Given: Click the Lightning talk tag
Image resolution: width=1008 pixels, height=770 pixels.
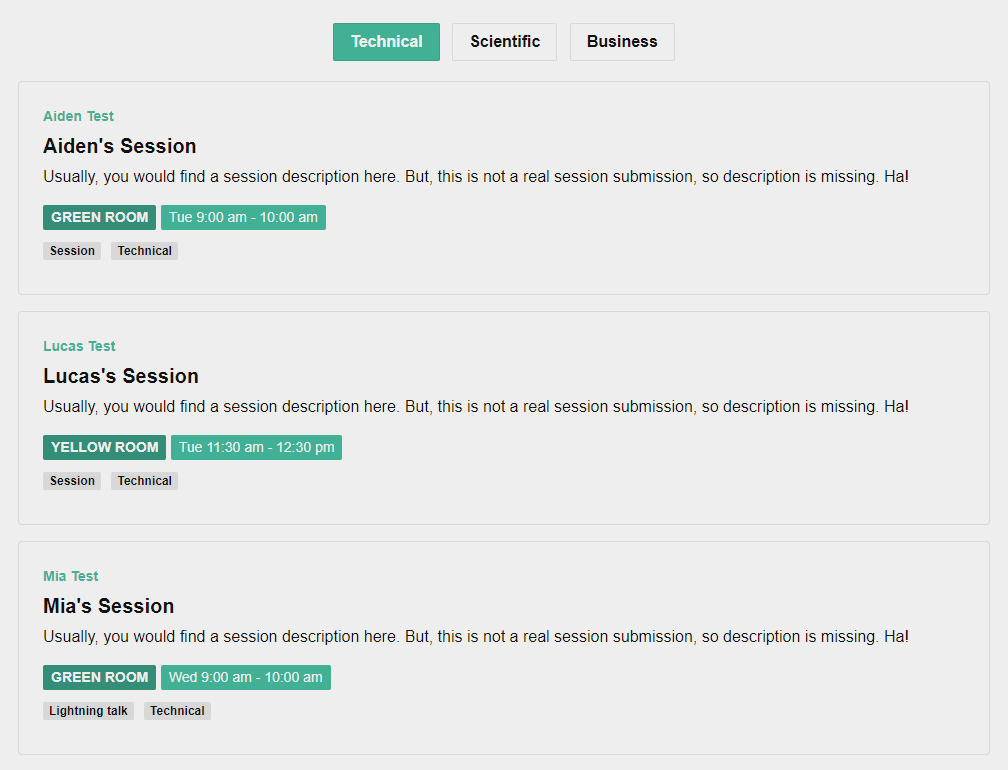Looking at the screenshot, I should pyautogui.click(x=88, y=711).
